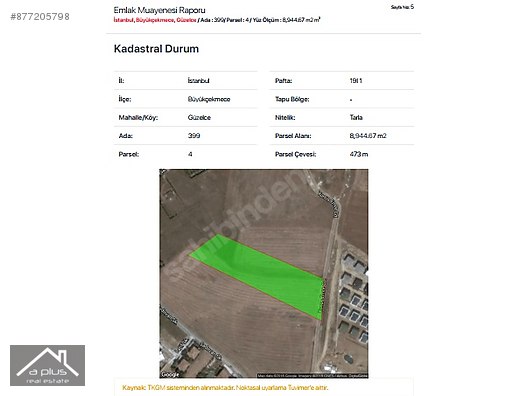This screenshot has width=528, height=396.
Task: Click the Parsel Alanı value 8,944.67 m2
Action: point(368,136)
